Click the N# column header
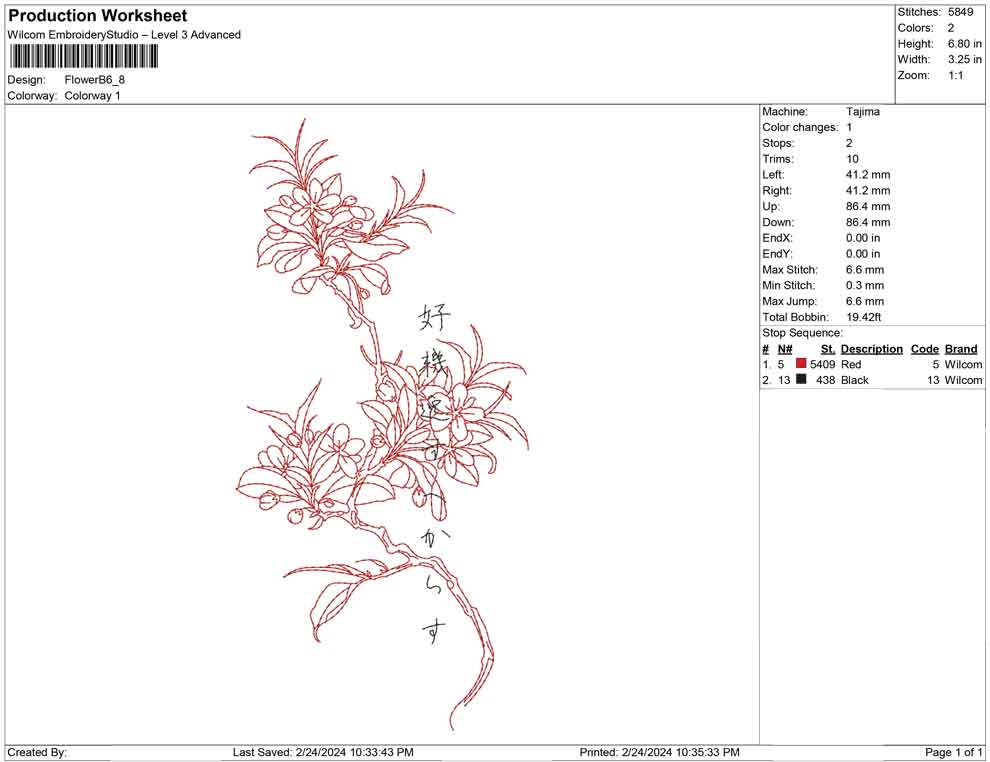Image resolution: width=990 pixels, height=762 pixels. click(x=785, y=349)
